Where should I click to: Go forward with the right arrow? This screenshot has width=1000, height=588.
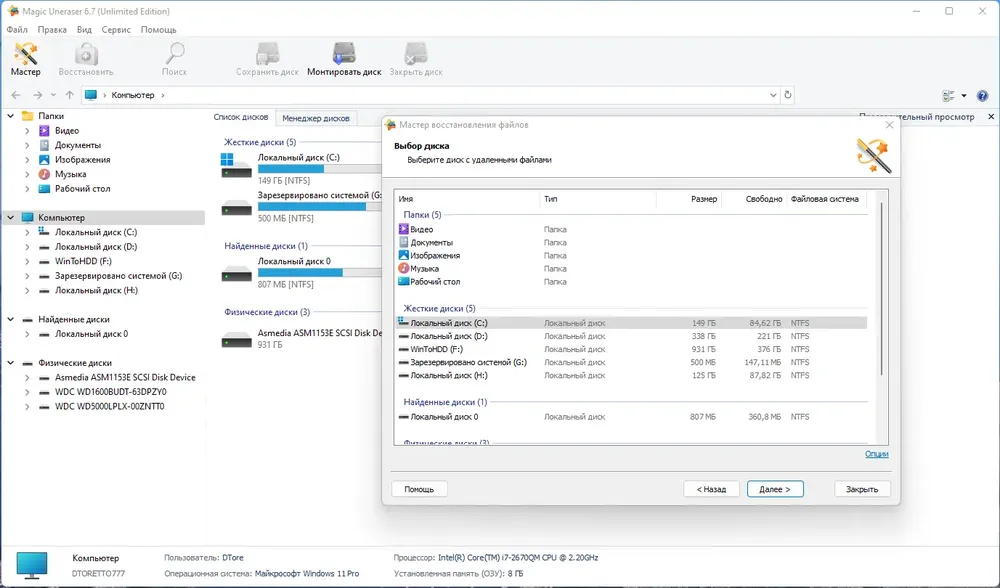(x=38, y=95)
